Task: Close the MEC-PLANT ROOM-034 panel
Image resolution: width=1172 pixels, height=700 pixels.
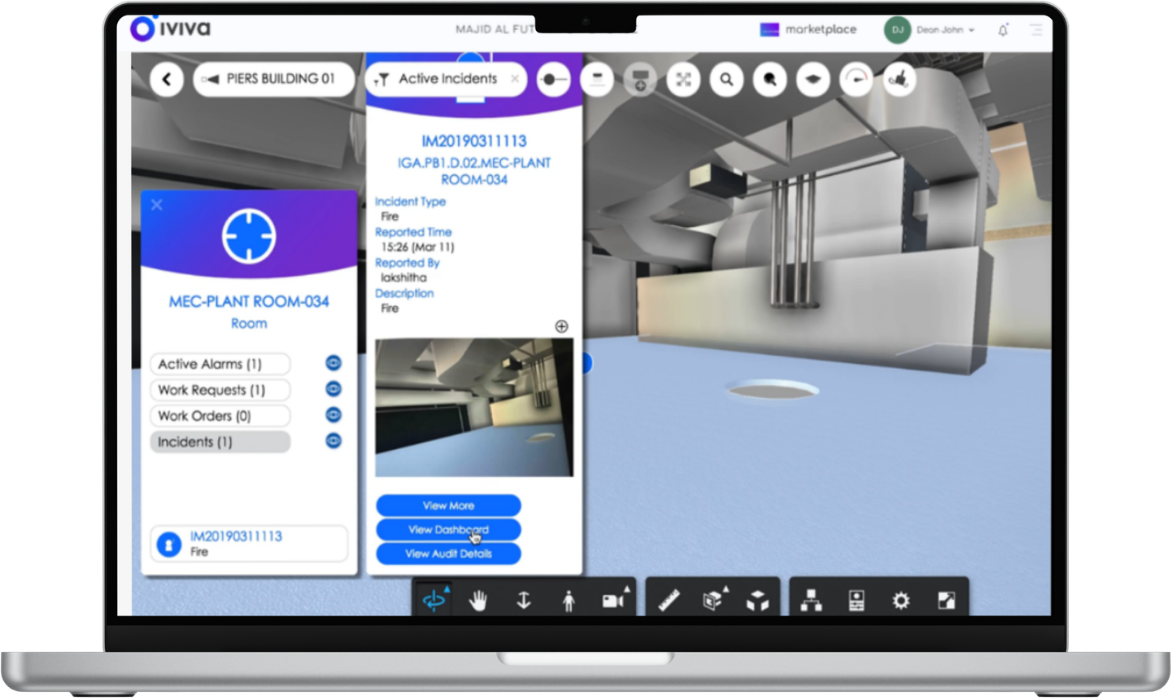Action: (x=156, y=205)
